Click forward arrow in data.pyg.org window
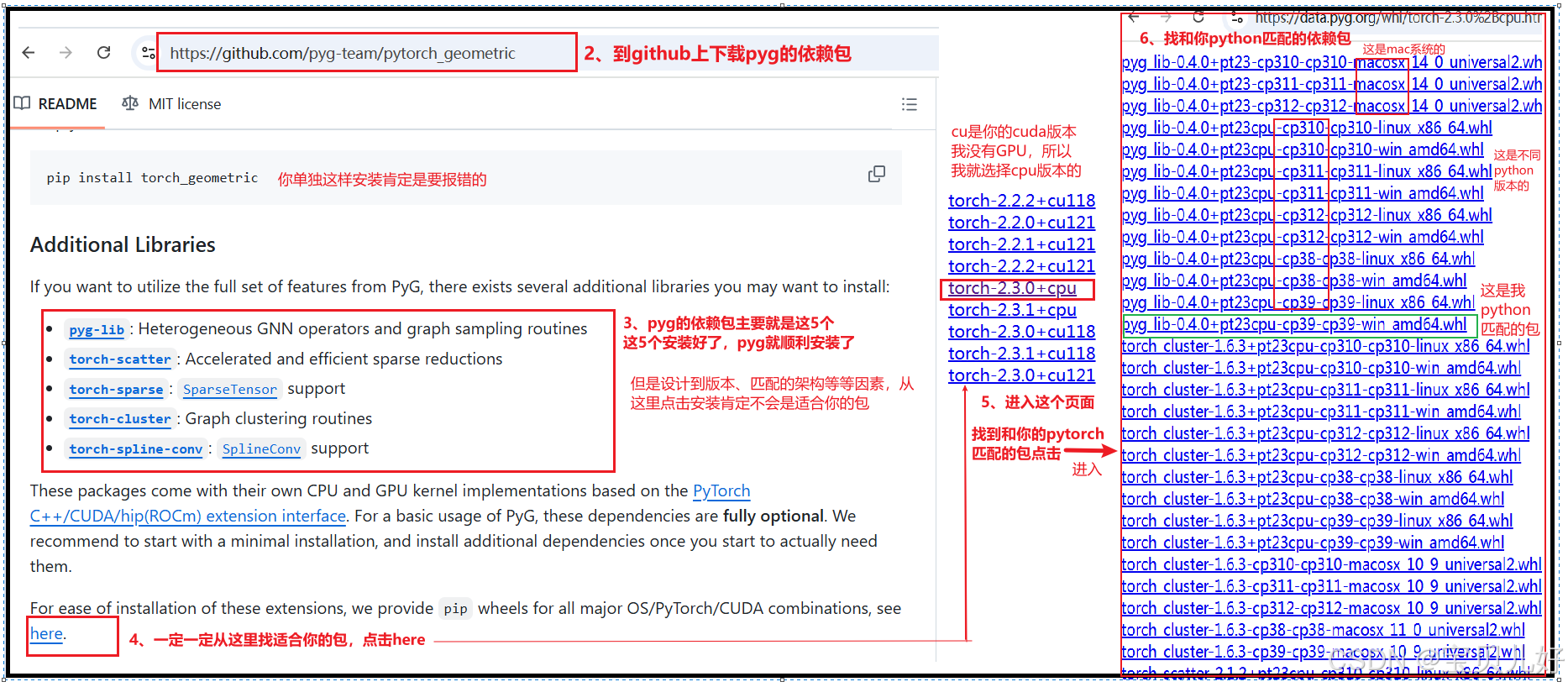The height and width of the screenshot is (687, 1568). click(x=1166, y=17)
